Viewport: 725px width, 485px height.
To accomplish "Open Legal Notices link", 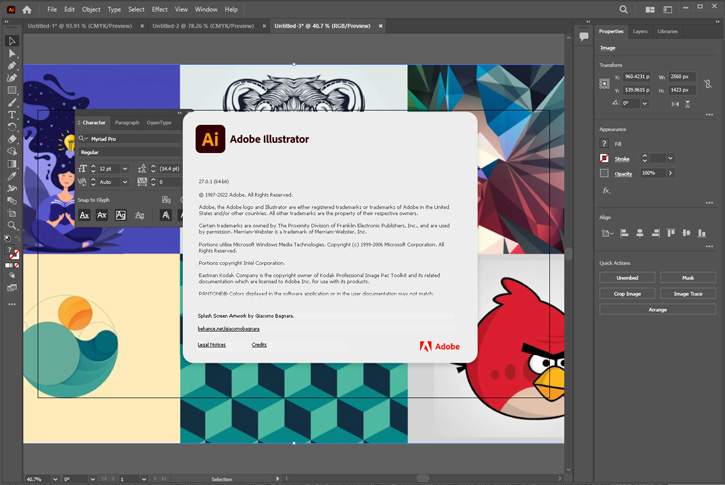I will (212, 345).
